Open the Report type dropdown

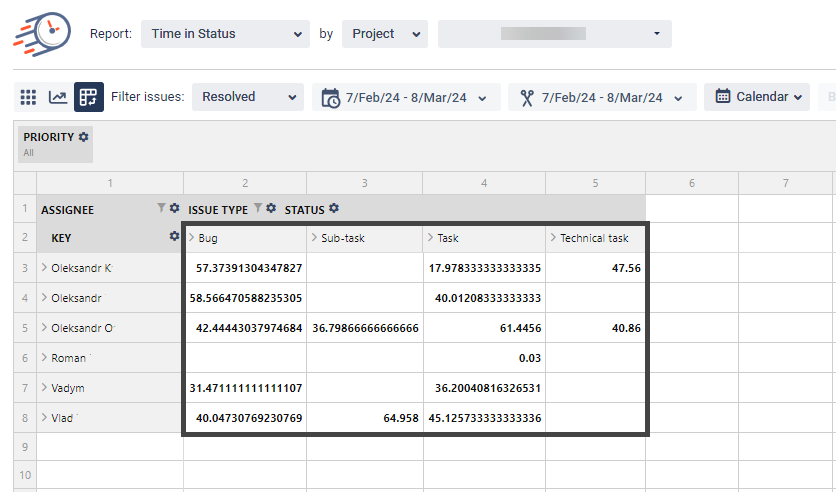click(x=225, y=34)
